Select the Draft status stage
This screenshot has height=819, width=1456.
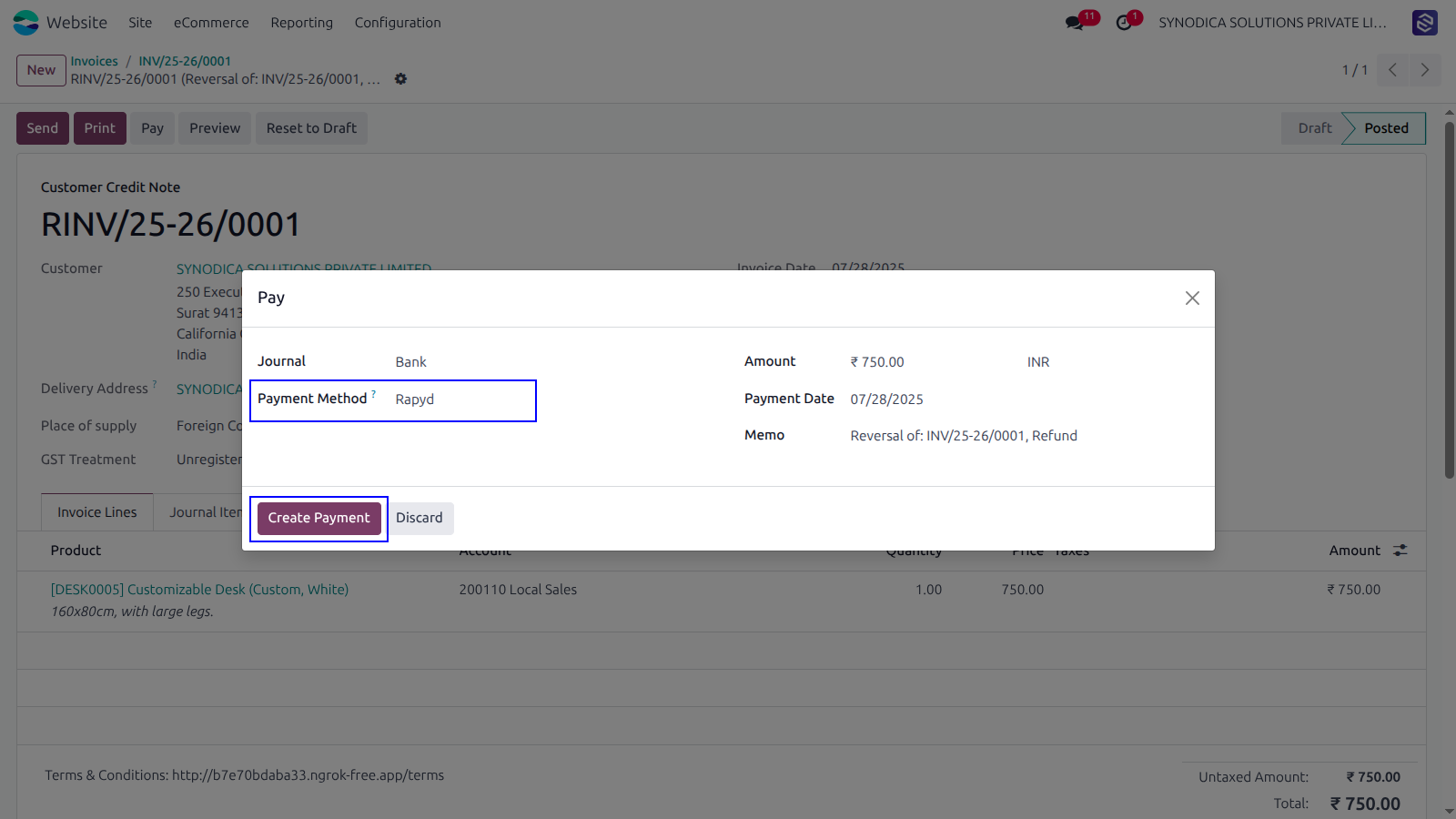[1314, 128]
